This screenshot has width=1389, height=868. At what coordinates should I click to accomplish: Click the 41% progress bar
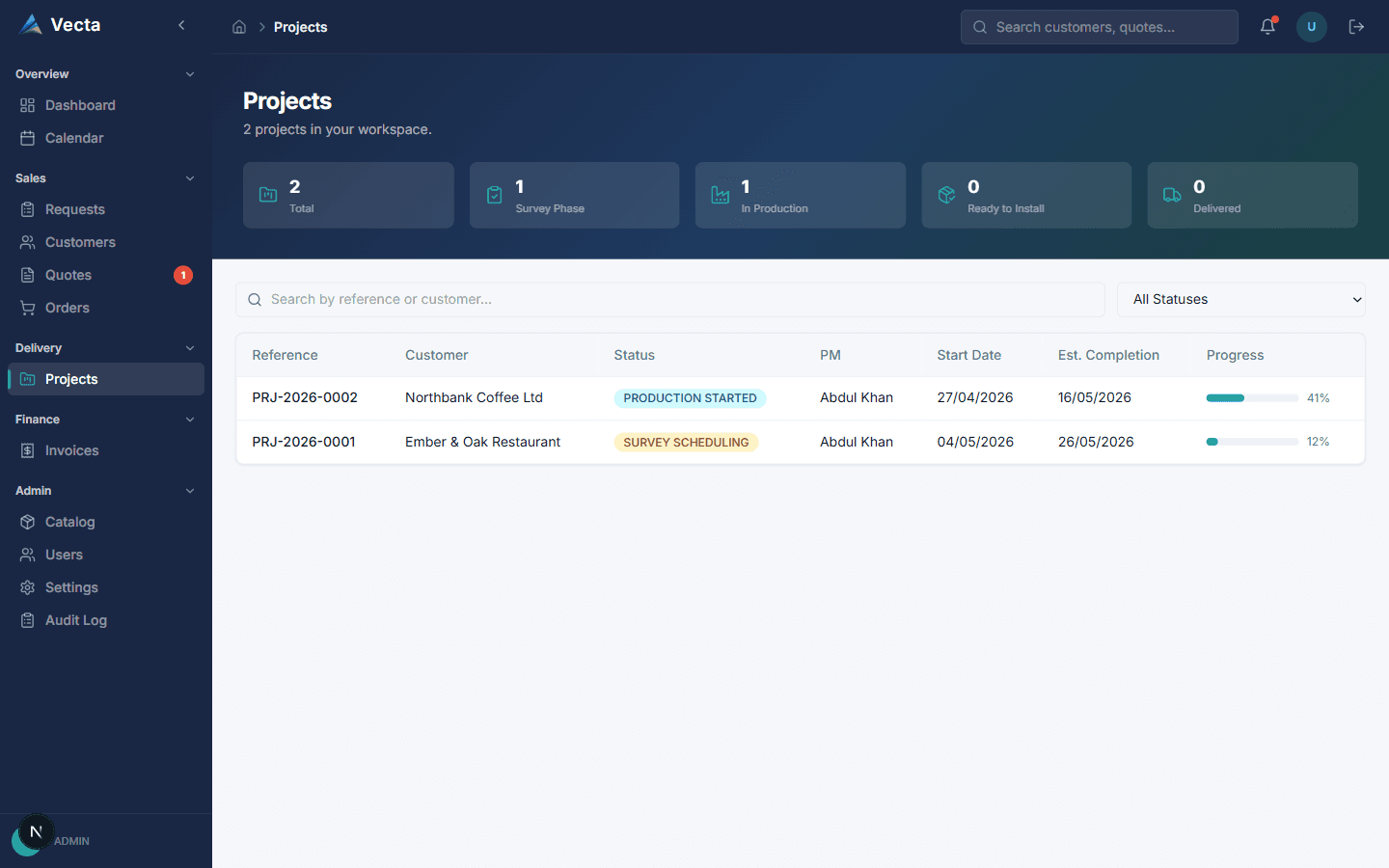[1252, 398]
